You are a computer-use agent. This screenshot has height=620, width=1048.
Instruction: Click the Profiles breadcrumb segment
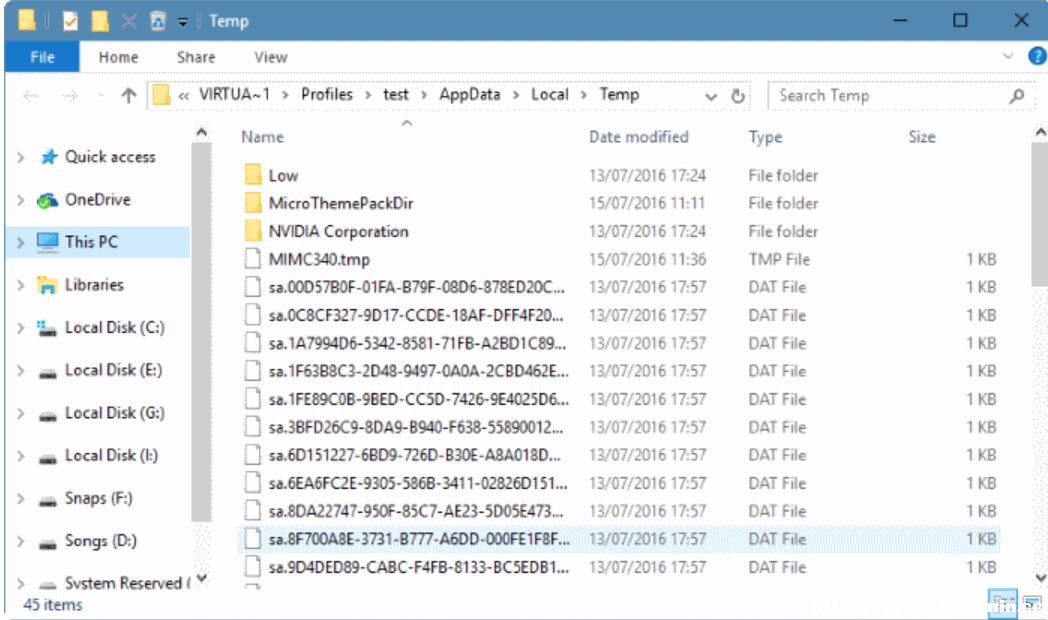click(327, 95)
